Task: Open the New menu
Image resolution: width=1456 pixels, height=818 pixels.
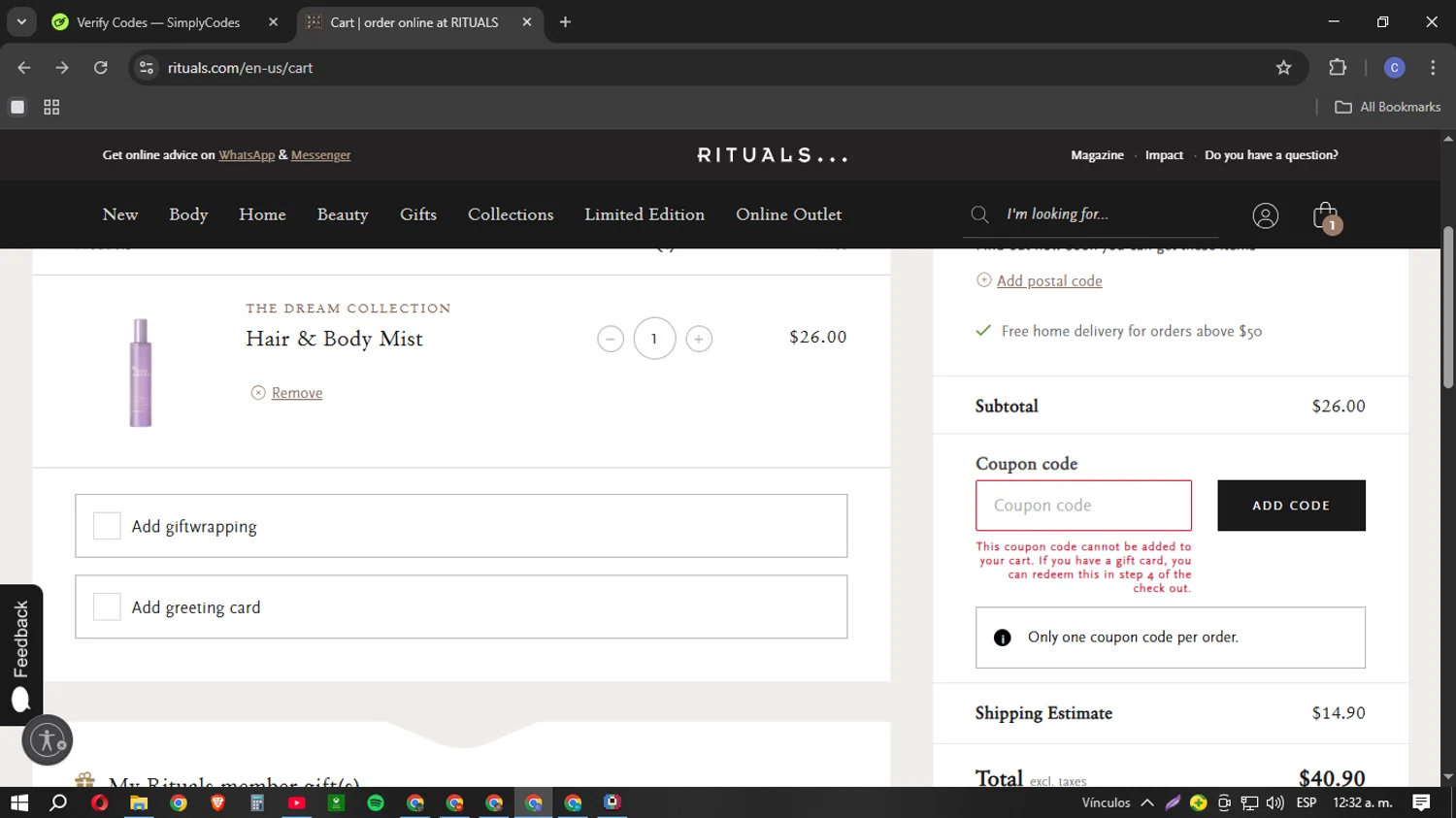Action: (120, 214)
